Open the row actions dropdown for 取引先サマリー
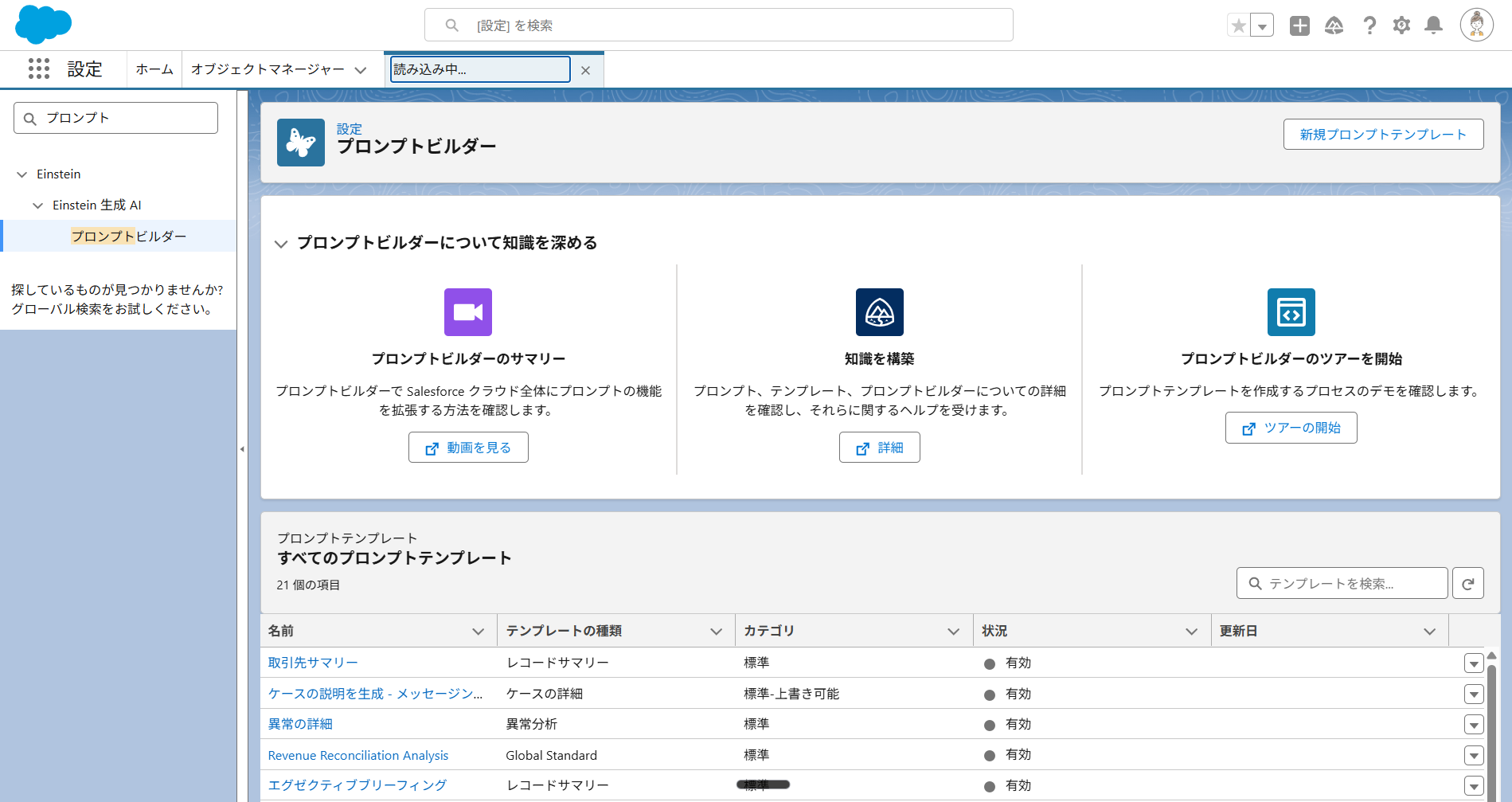Image resolution: width=1512 pixels, height=802 pixels. (x=1473, y=662)
